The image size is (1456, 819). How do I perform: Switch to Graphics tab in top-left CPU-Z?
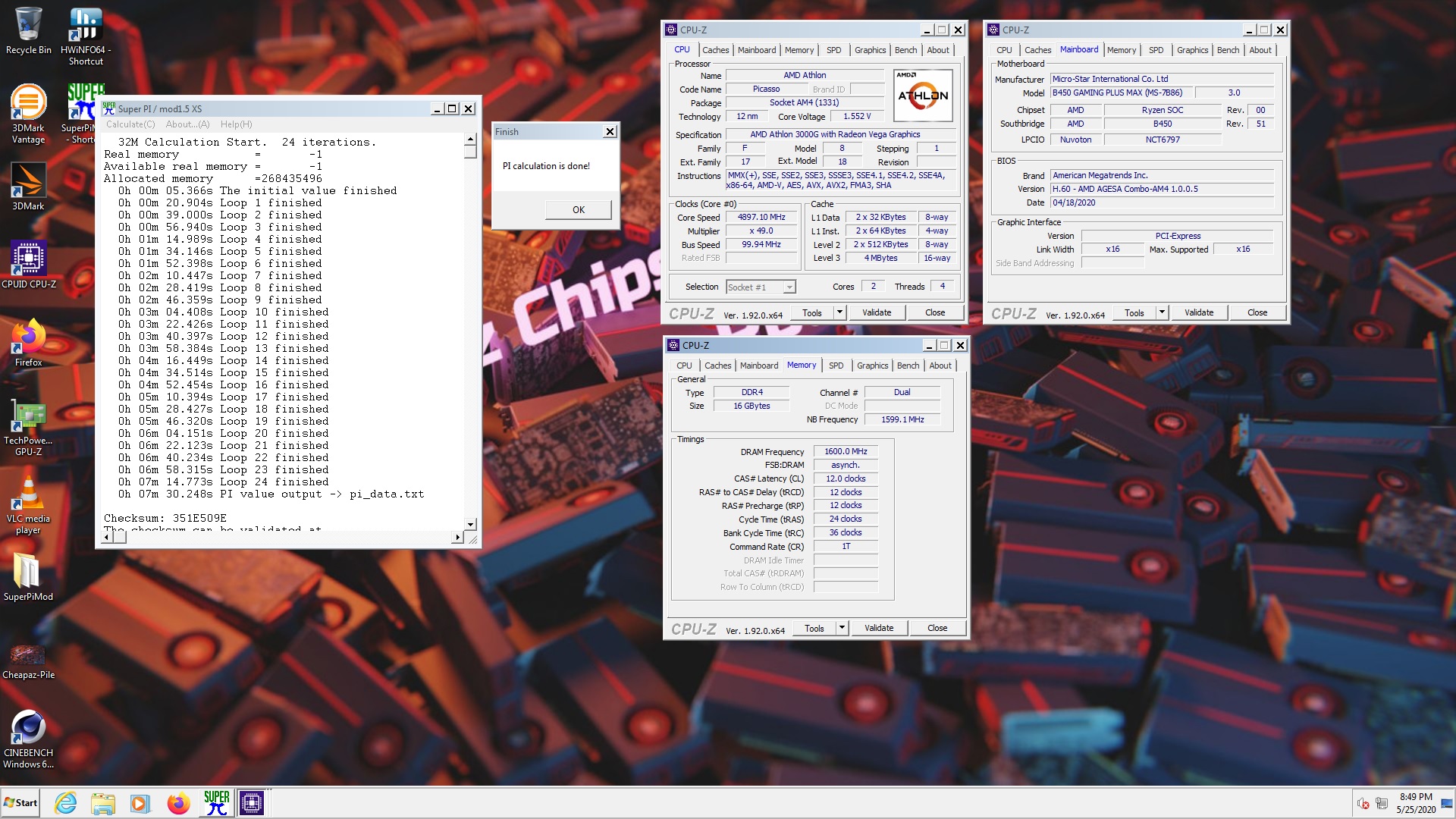(870, 50)
